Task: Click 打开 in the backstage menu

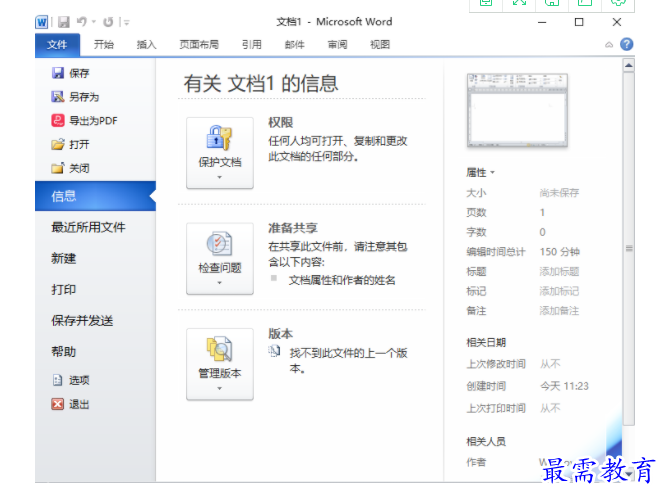Action: pyautogui.click(x=71, y=144)
